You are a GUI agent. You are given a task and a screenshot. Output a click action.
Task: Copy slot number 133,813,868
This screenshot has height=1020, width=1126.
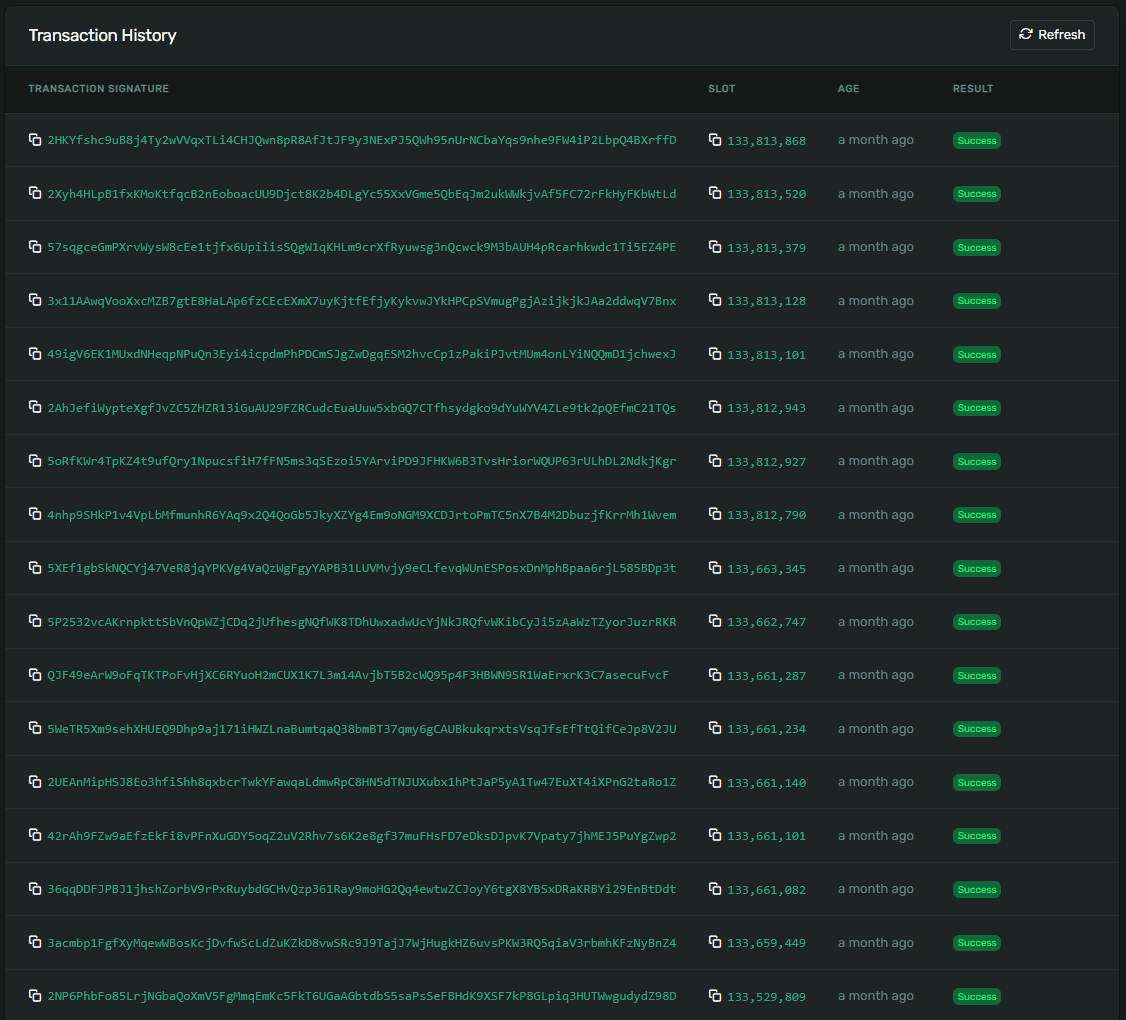click(715, 140)
